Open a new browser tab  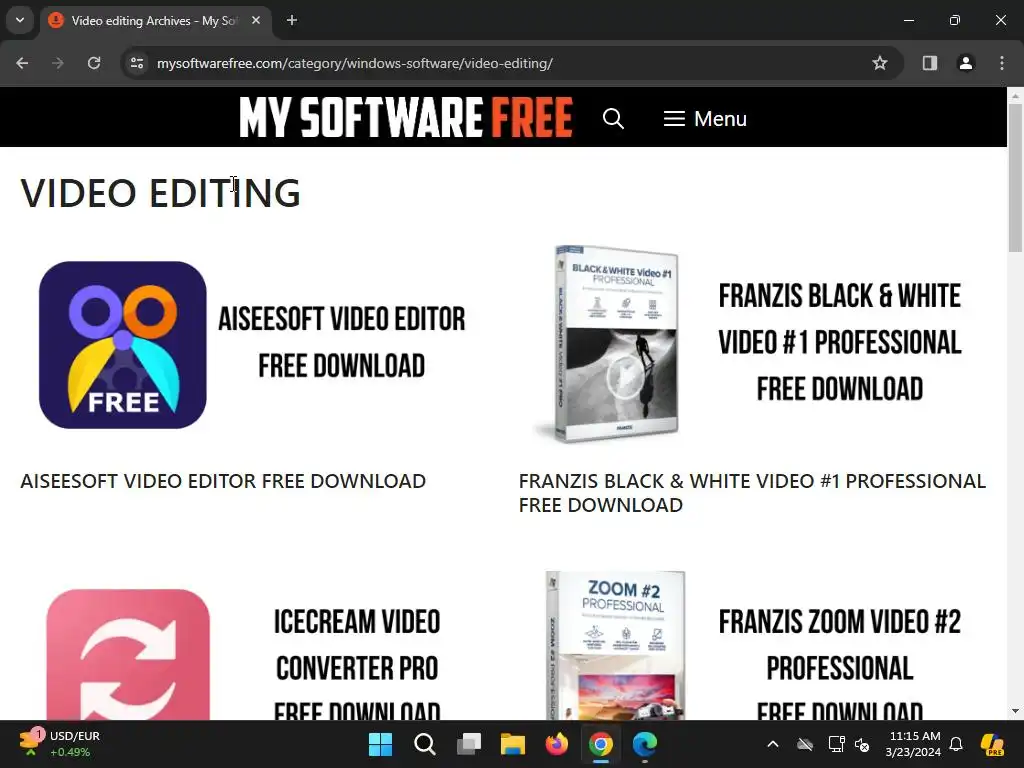click(292, 21)
